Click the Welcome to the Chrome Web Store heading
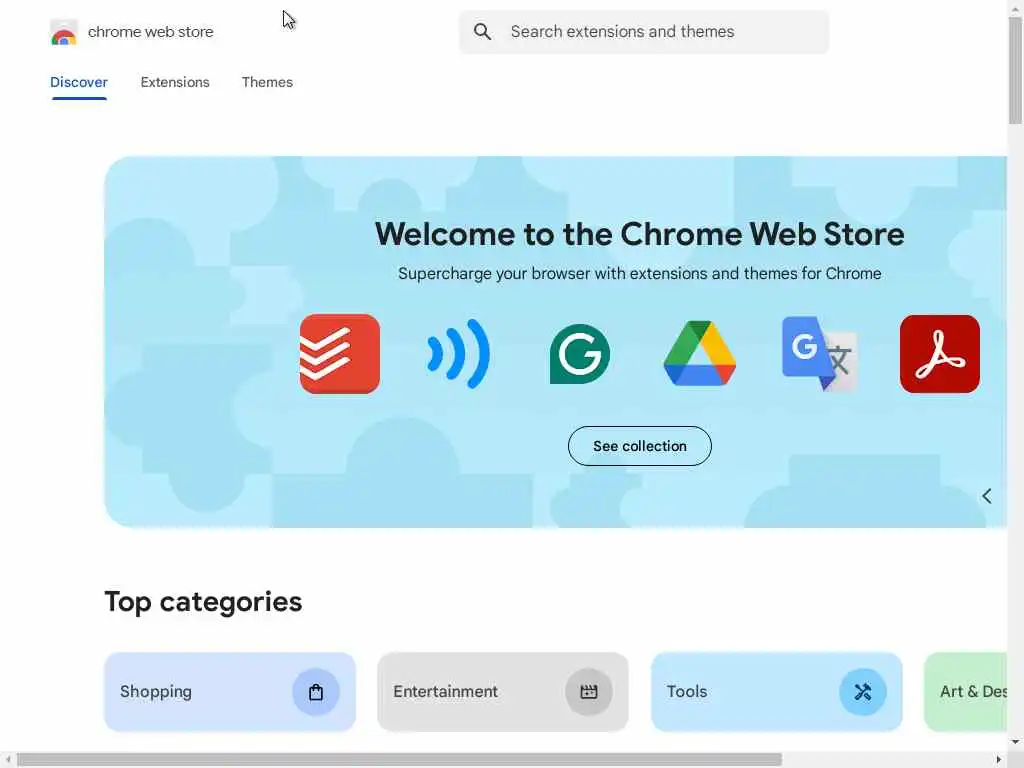 point(639,234)
